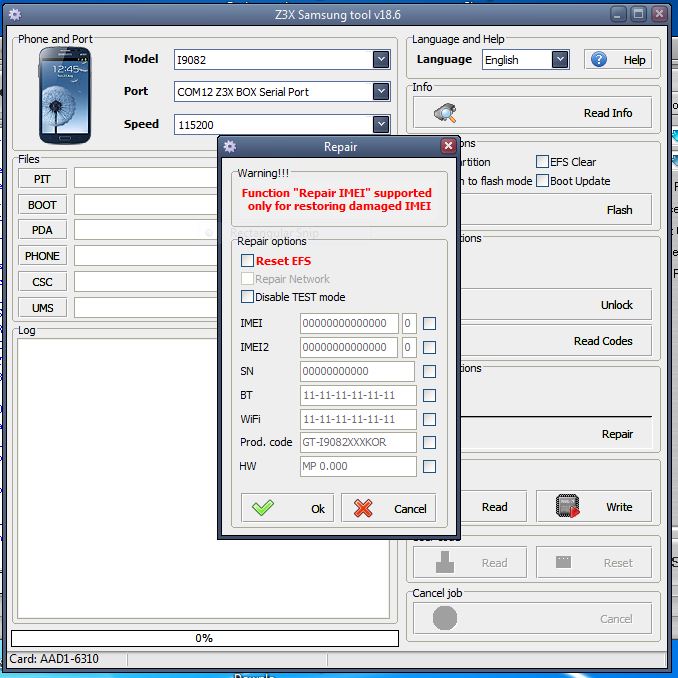
Task: Click the SN input field
Action: click(357, 371)
